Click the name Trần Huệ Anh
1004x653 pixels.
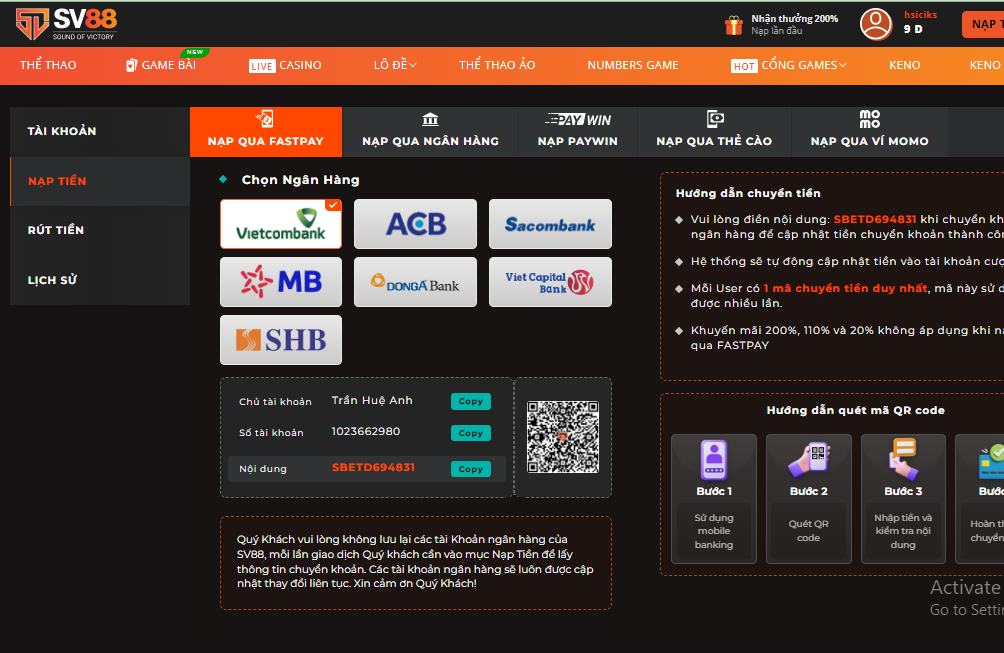(x=372, y=400)
